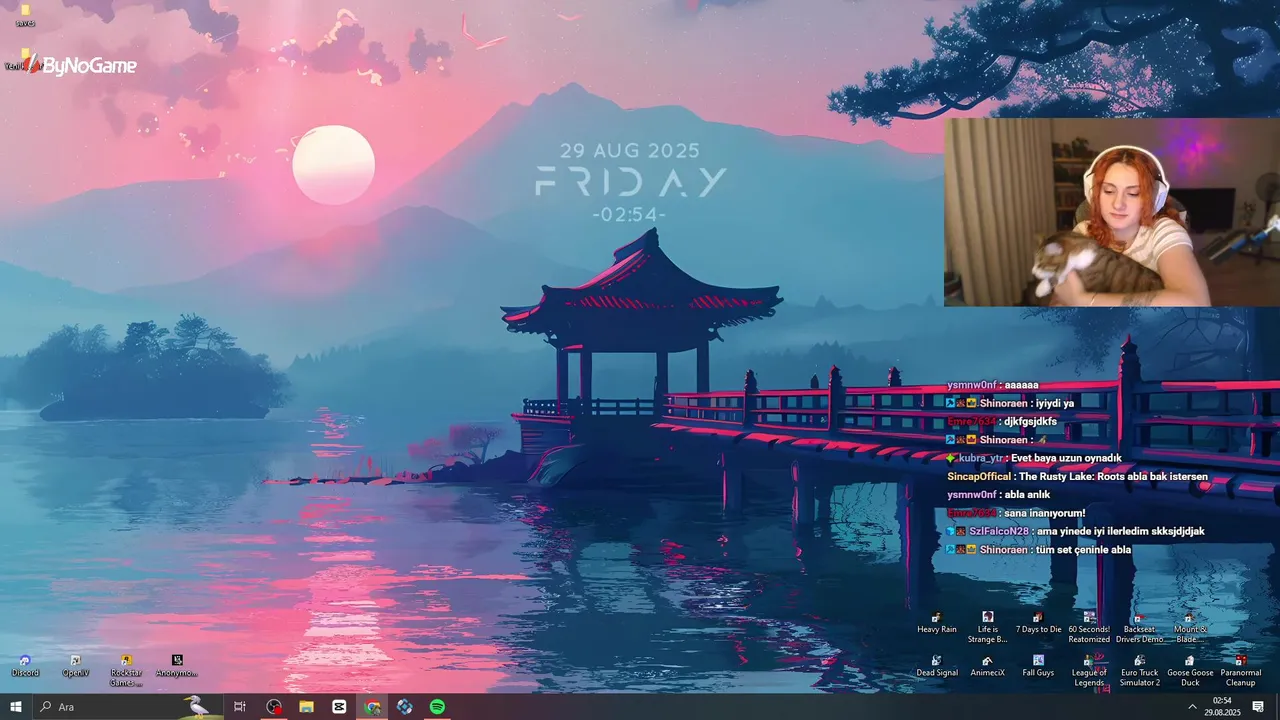Image resolution: width=1280 pixels, height=720 pixels.
Task: Open OBS Studio from the taskbar
Action: [x=274, y=707]
